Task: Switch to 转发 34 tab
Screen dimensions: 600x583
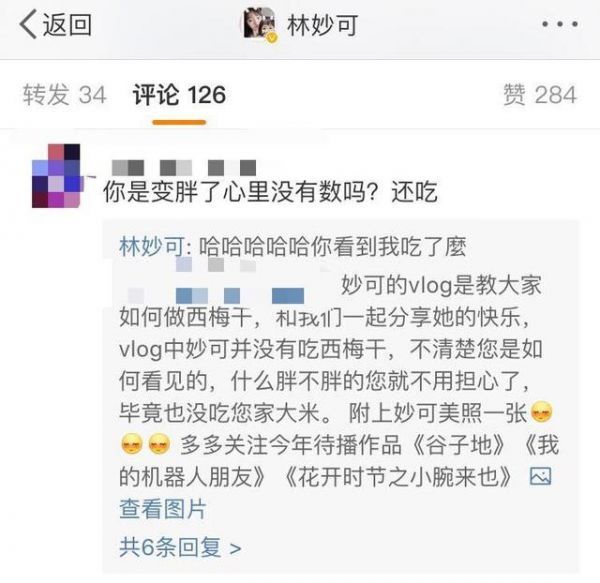Action: 64,95
